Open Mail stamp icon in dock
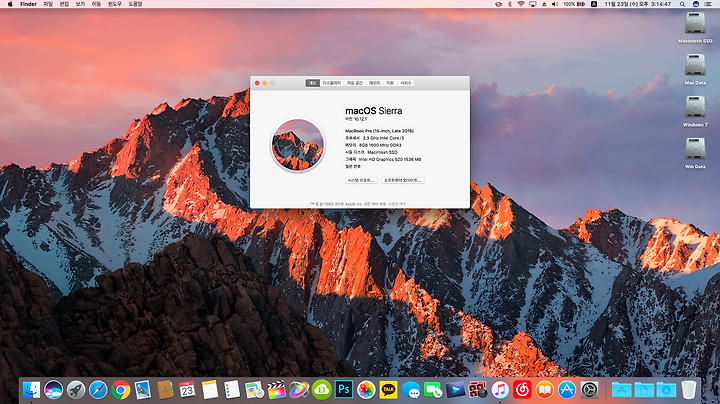 click(143, 390)
